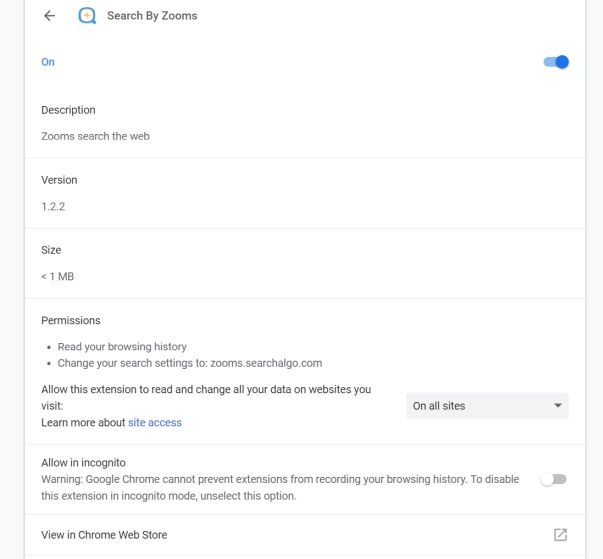This screenshot has width=603, height=559.
Task: Turn off the Search By Zooms extension toggle
Action: pos(555,62)
